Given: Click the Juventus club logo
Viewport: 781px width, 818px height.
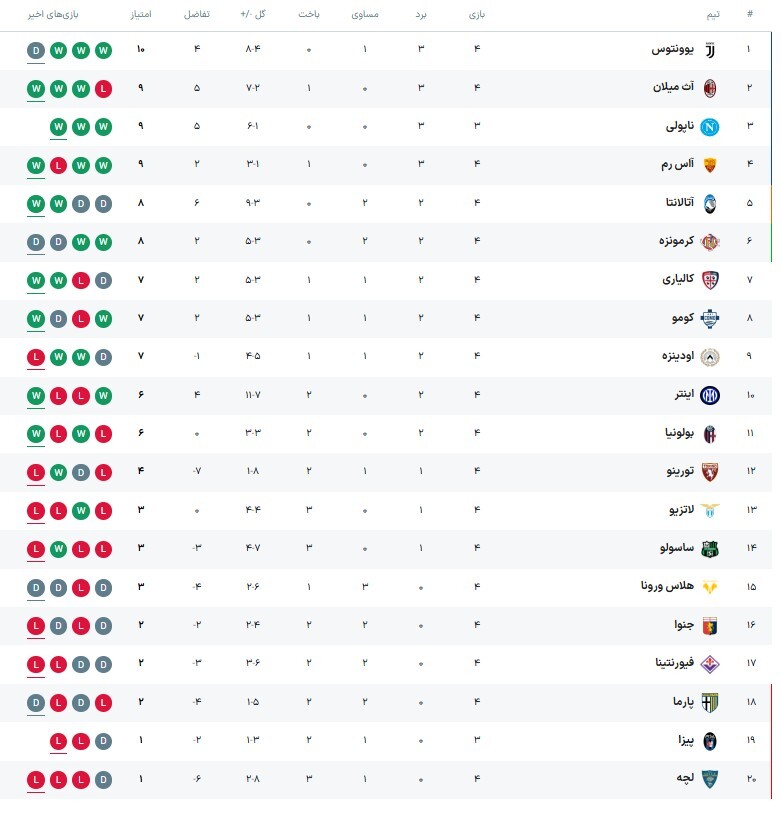Looking at the screenshot, I should coord(710,50).
